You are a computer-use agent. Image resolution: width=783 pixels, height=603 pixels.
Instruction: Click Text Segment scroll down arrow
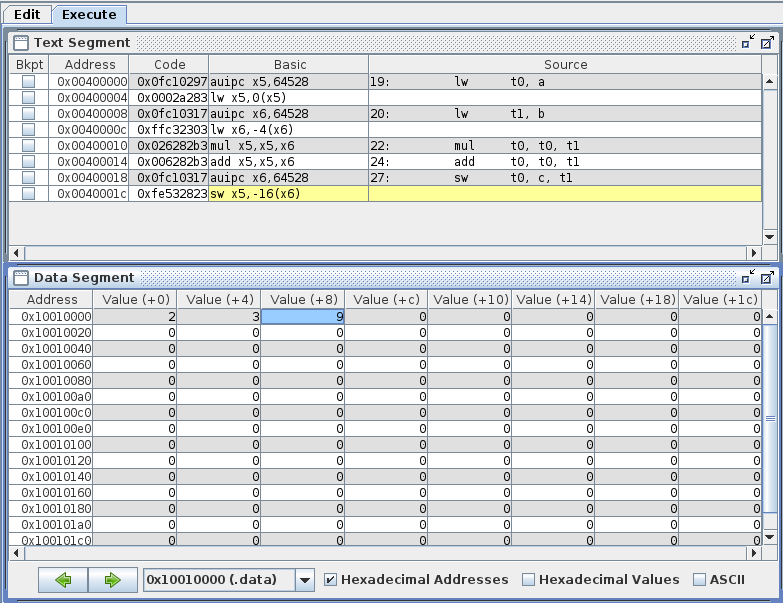pyautogui.click(x=770, y=237)
